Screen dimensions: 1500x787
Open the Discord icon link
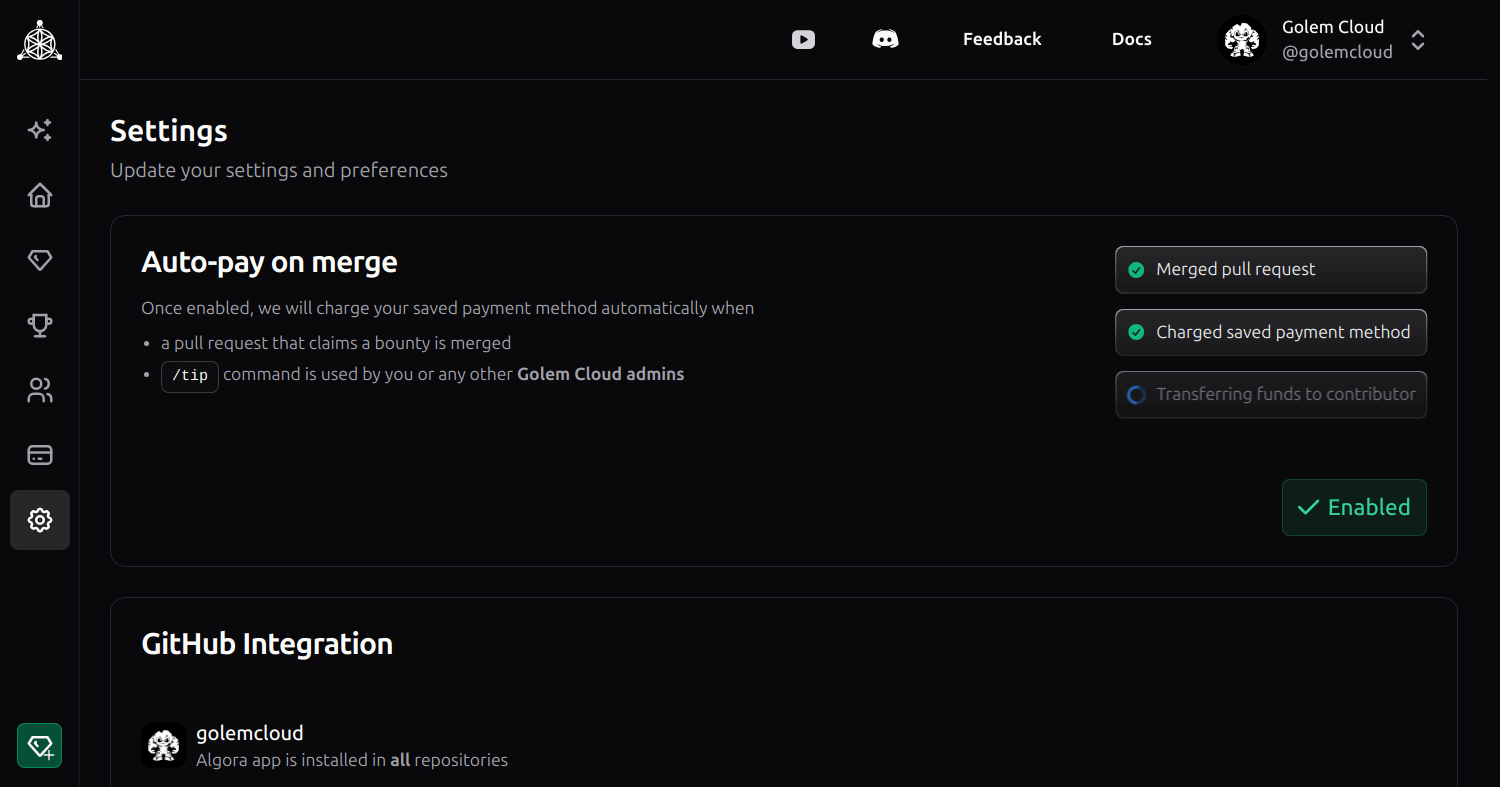pos(885,39)
